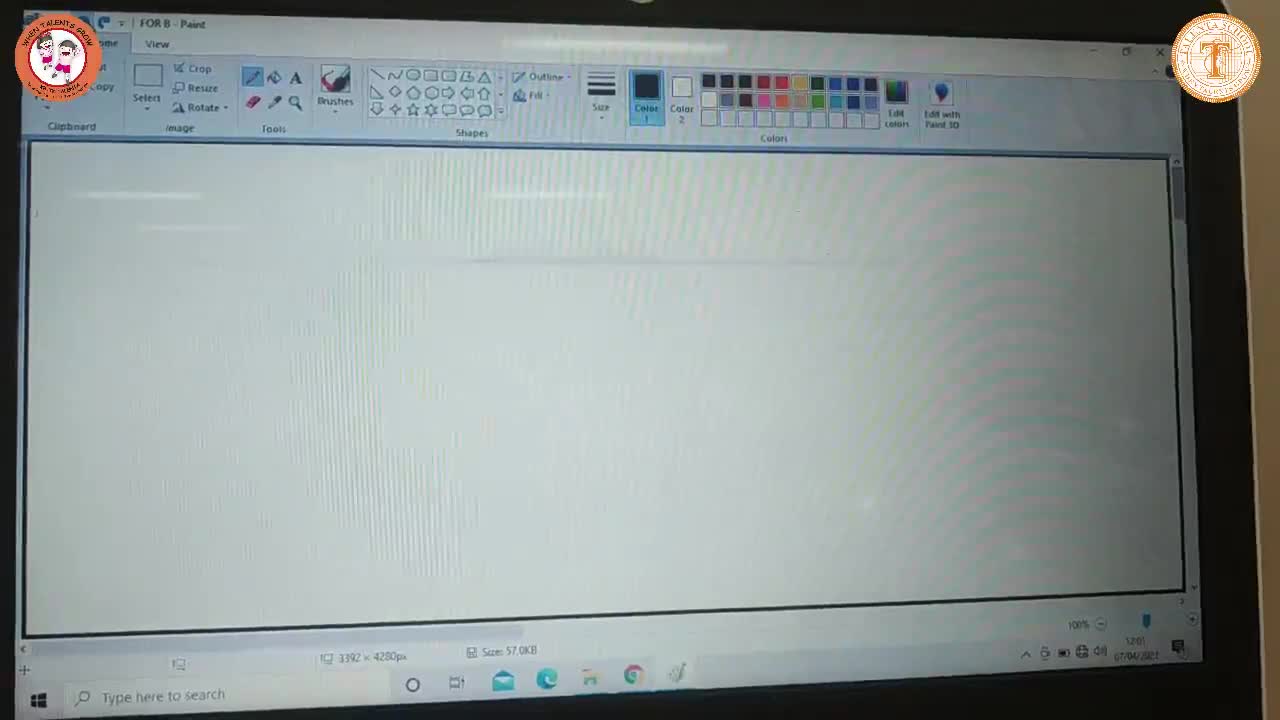
Task: Choose the Rectangle shape
Action: [x=431, y=76]
